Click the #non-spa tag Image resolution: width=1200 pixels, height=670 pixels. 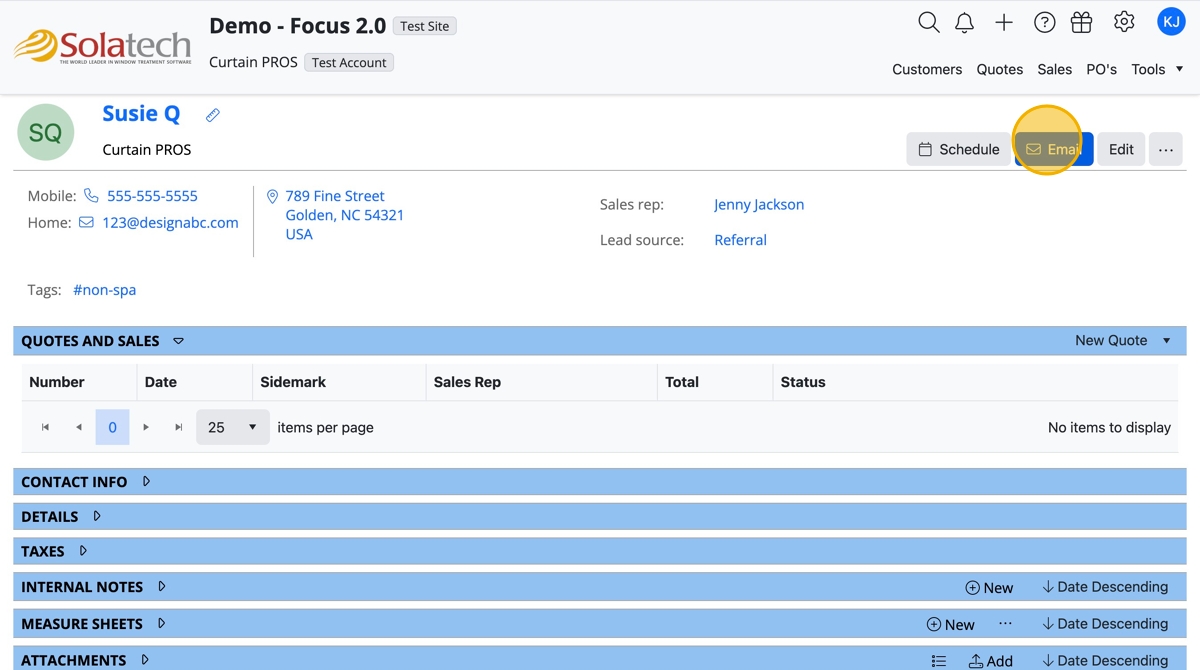(104, 290)
